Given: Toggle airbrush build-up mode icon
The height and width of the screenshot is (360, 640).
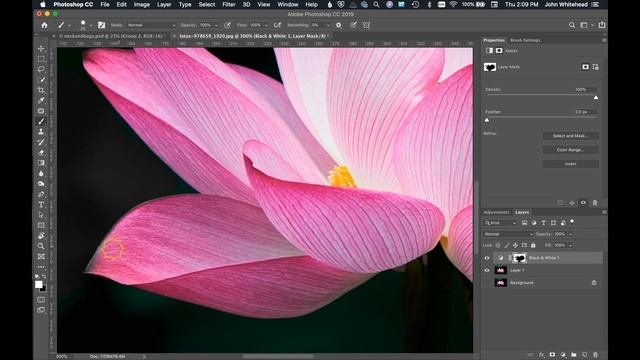Looking at the screenshot, I should pyautogui.click(x=277, y=25).
